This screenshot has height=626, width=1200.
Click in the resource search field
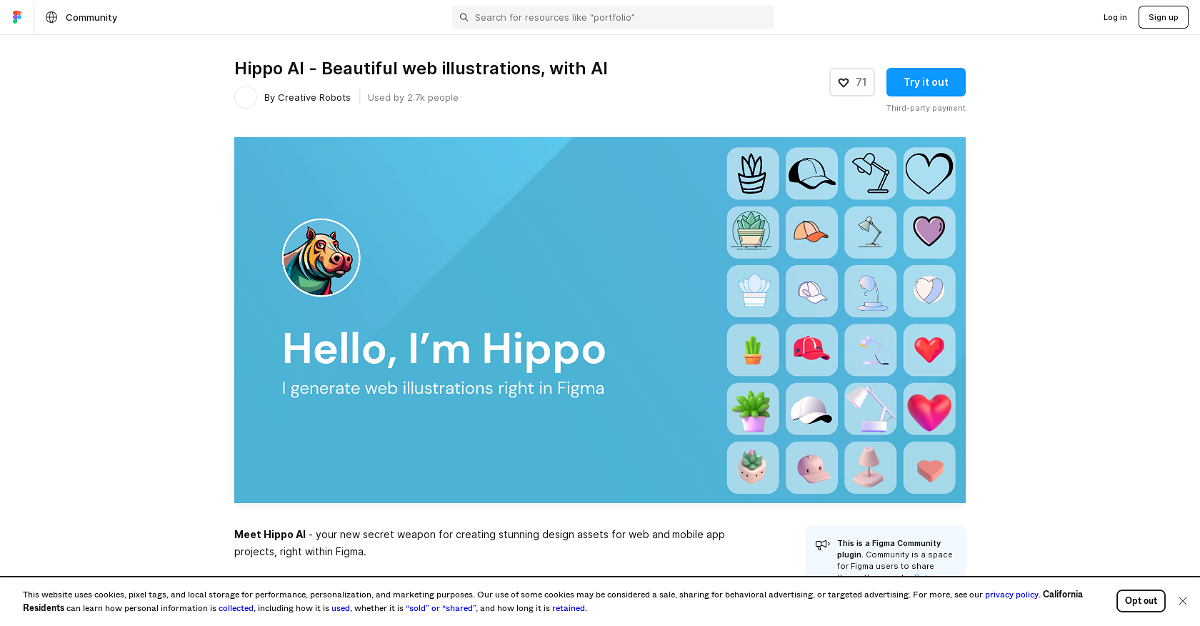coord(613,17)
